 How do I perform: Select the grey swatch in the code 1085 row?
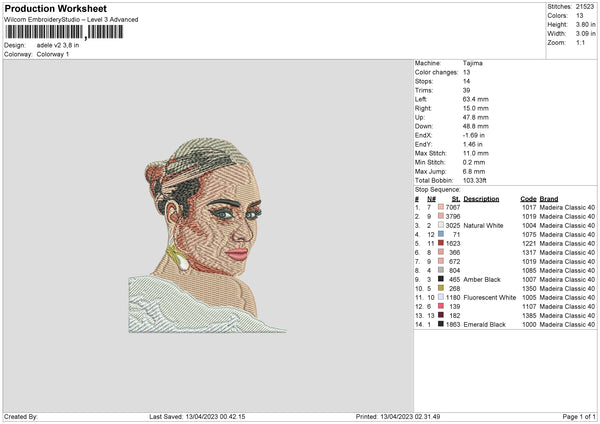click(441, 270)
